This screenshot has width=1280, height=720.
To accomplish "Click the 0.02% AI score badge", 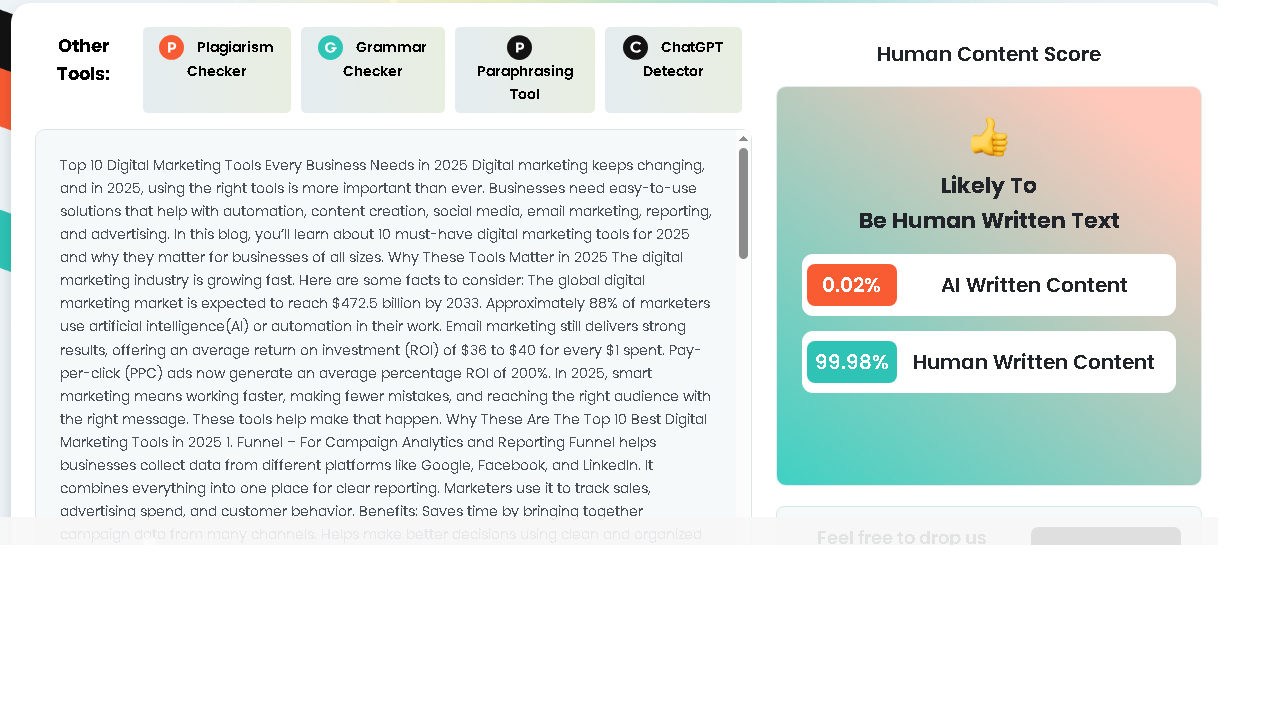I will [x=852, y=285].
